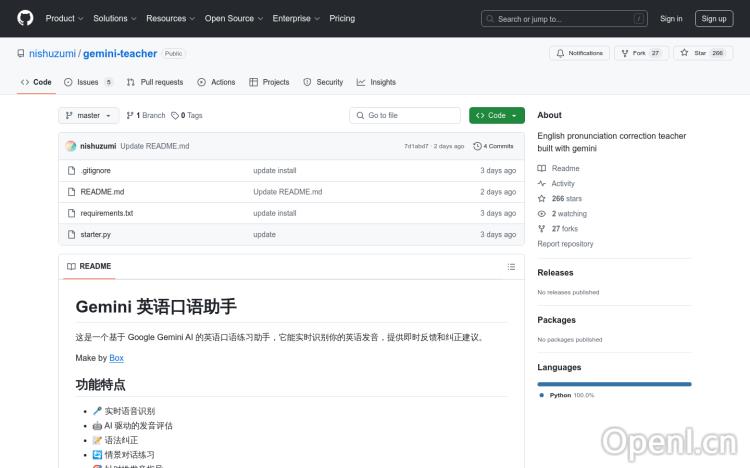Screen dimensions: 750x468
Task: Enable repository Notifications
Action: [x=578, y=53]
